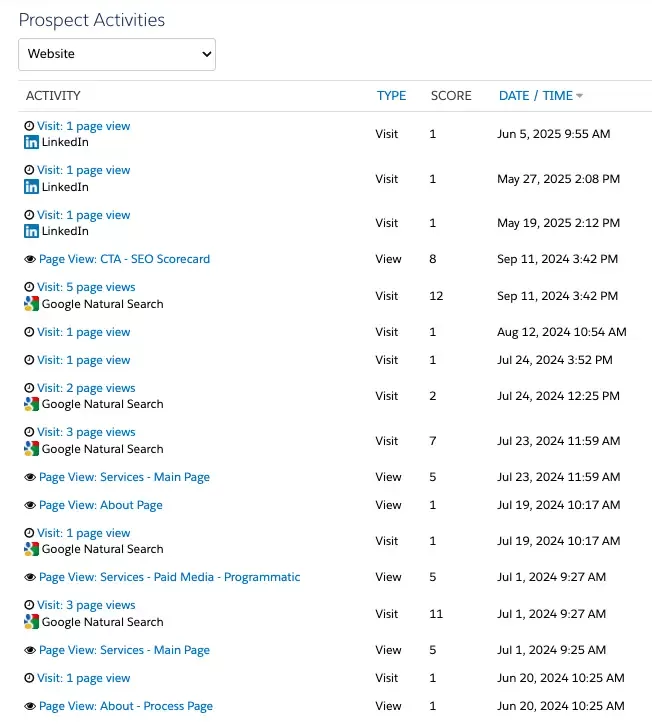Click the clock icon beside Visit: 5 page views
Screen dimensions: 652x725
[x=29, y=287]
